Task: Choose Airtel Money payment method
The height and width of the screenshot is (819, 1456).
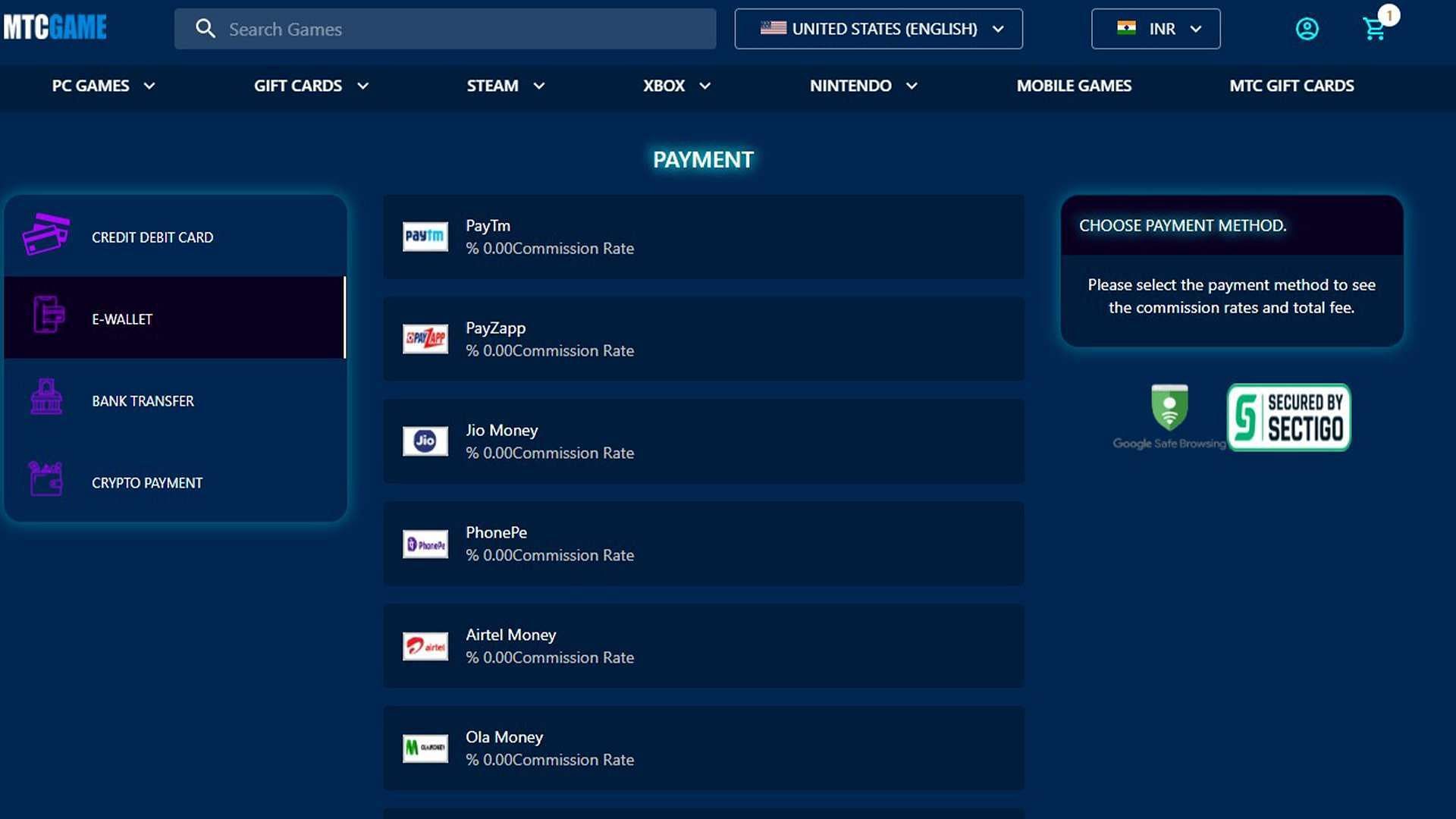Action: point(703,646)
